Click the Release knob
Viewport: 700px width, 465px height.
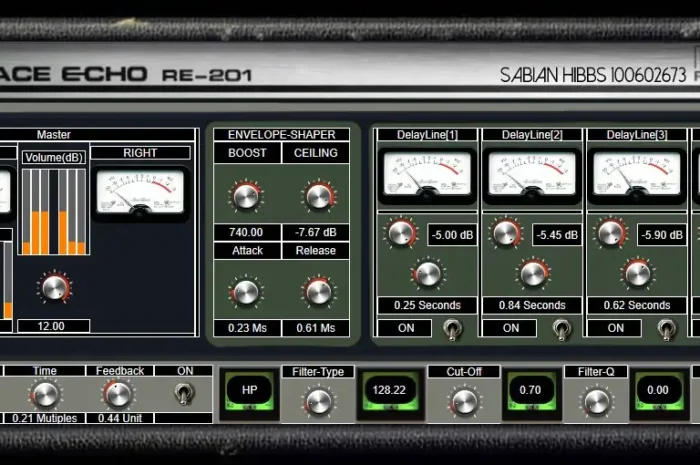317,292
